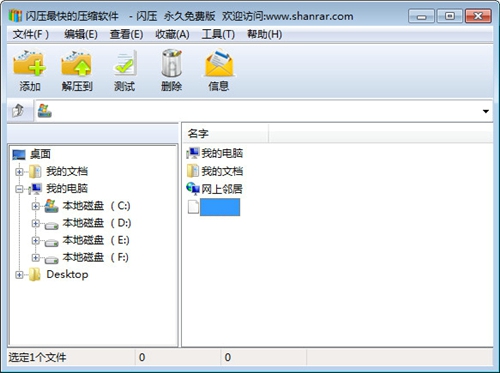Select 我的文档 text in file list
This screenshot has width=500, height=373.
222,171
